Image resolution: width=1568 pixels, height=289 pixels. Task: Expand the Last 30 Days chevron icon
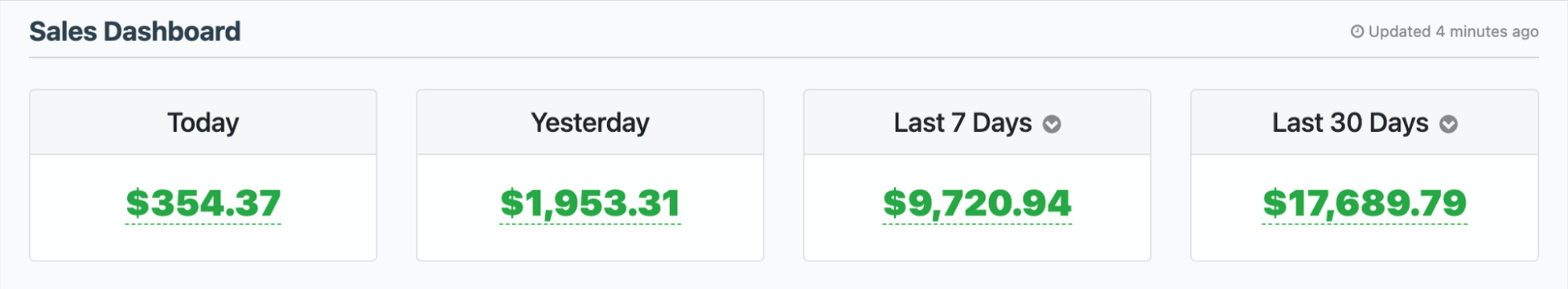[1449, 124]
